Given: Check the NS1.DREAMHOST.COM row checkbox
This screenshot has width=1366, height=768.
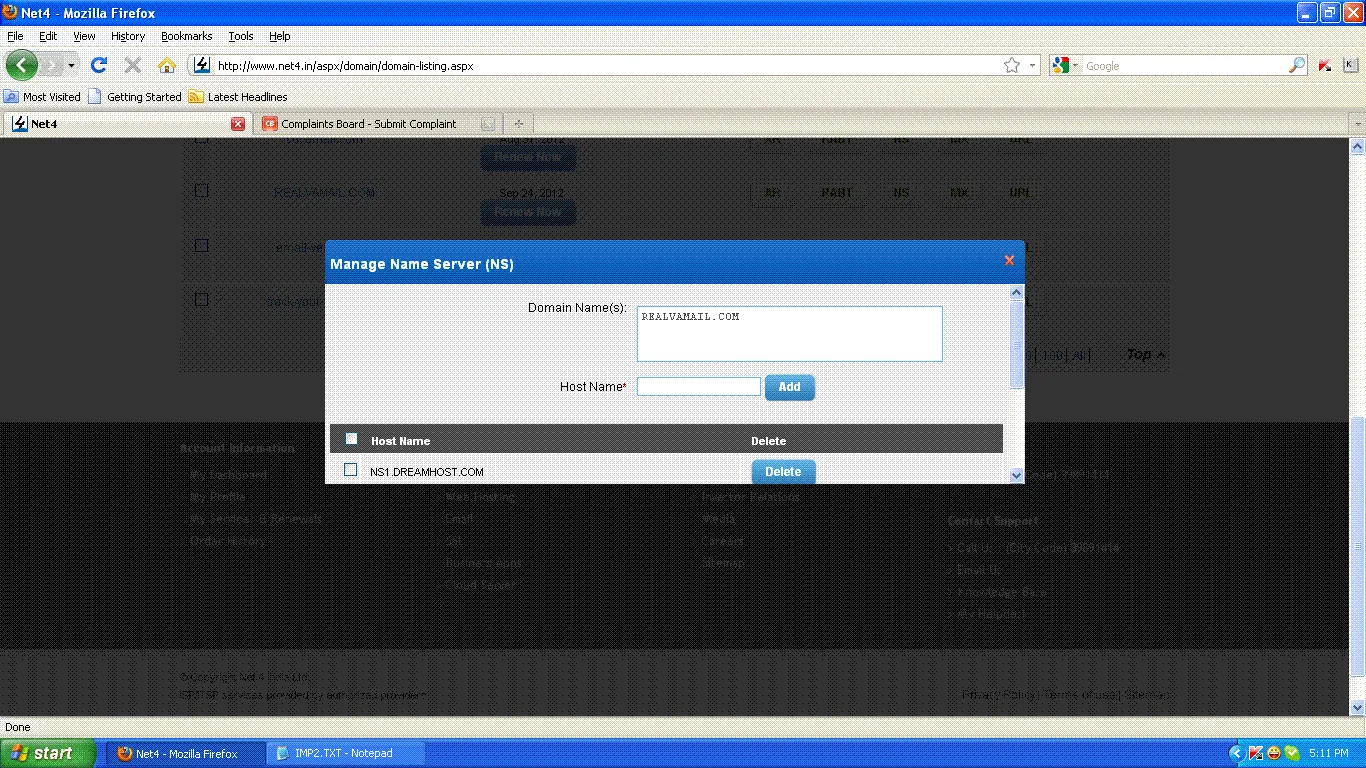Looking at the screenshot, I should point(350,469).
